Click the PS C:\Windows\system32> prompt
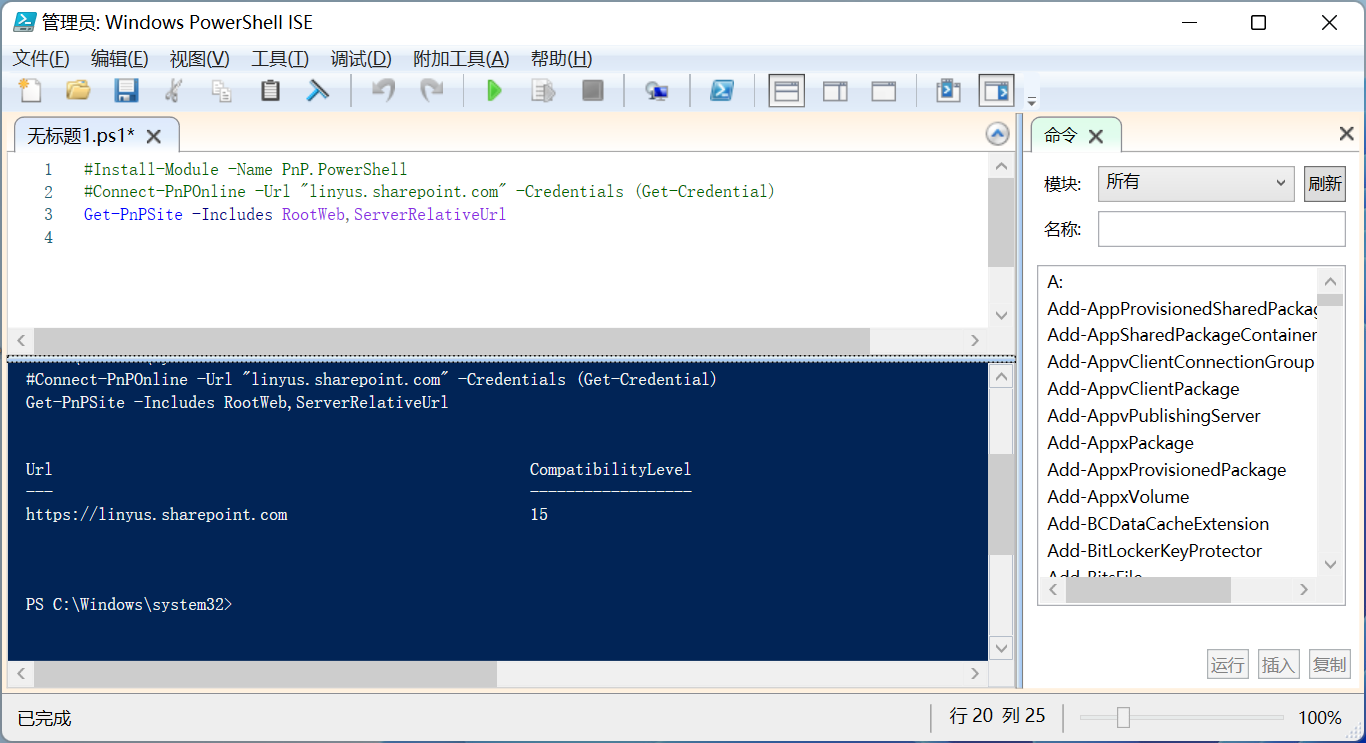 [x=129, y=604]
